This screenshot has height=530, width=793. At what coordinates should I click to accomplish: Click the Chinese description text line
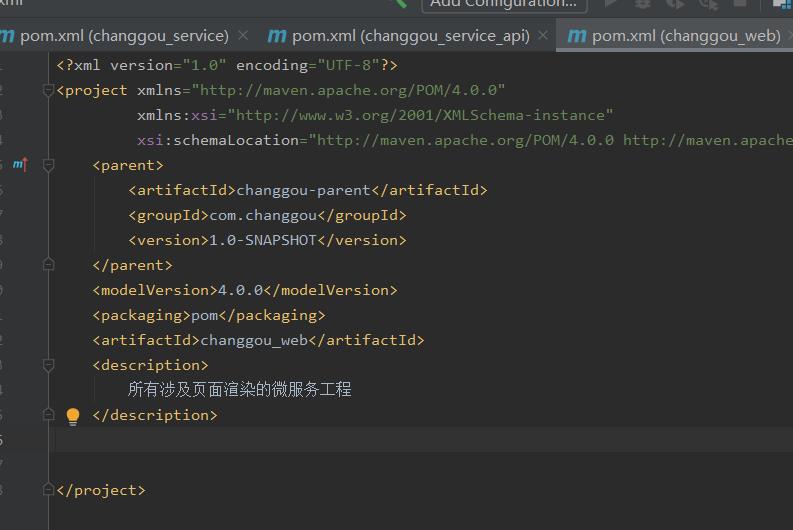[x=240, y=389]
